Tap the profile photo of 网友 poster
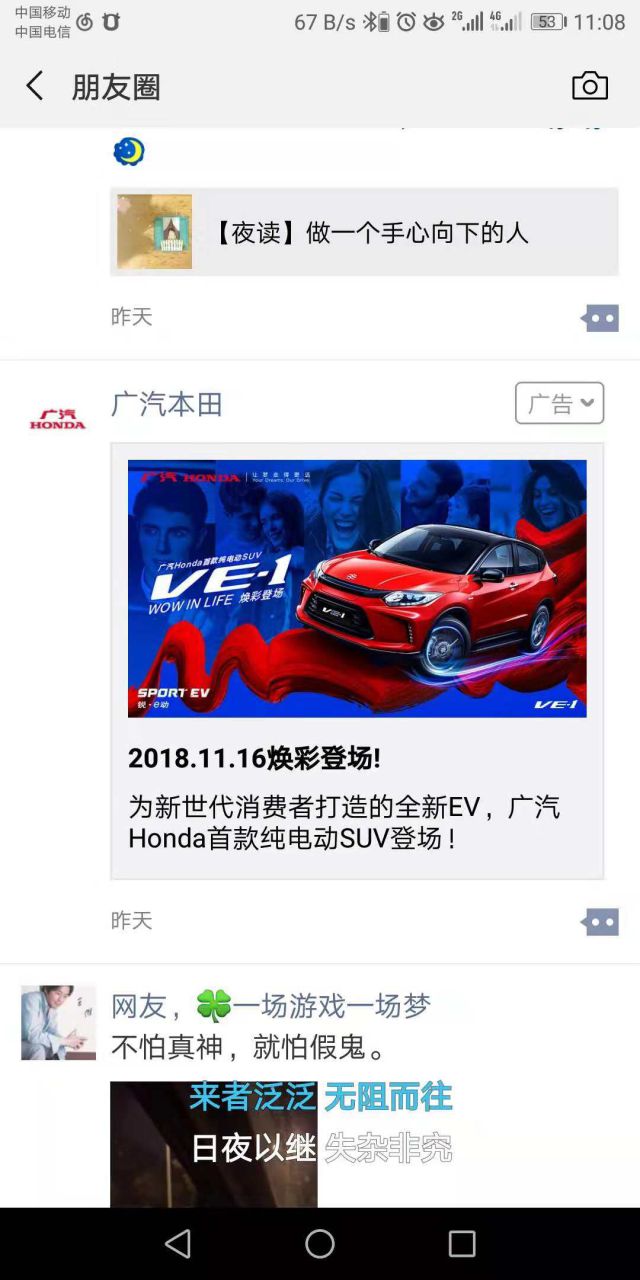 coord(58,1022)
